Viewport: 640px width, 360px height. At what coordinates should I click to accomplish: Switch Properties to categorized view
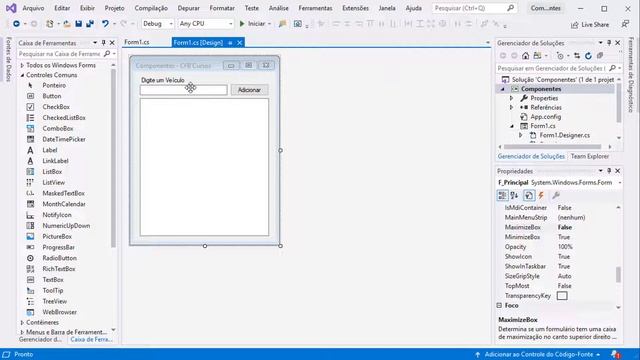click(502, 196)
